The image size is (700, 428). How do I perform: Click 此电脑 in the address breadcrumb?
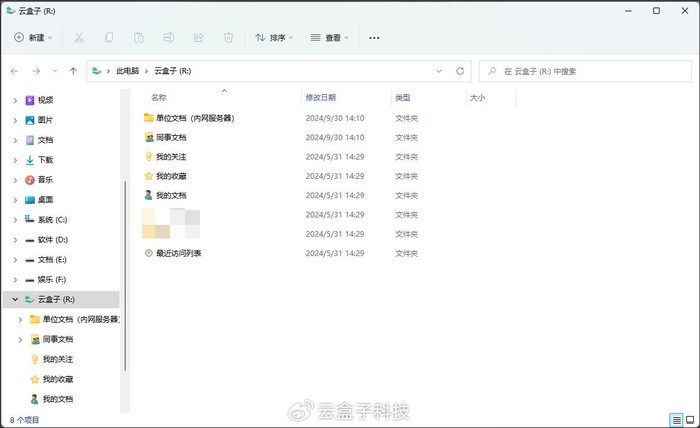(128, 71)
